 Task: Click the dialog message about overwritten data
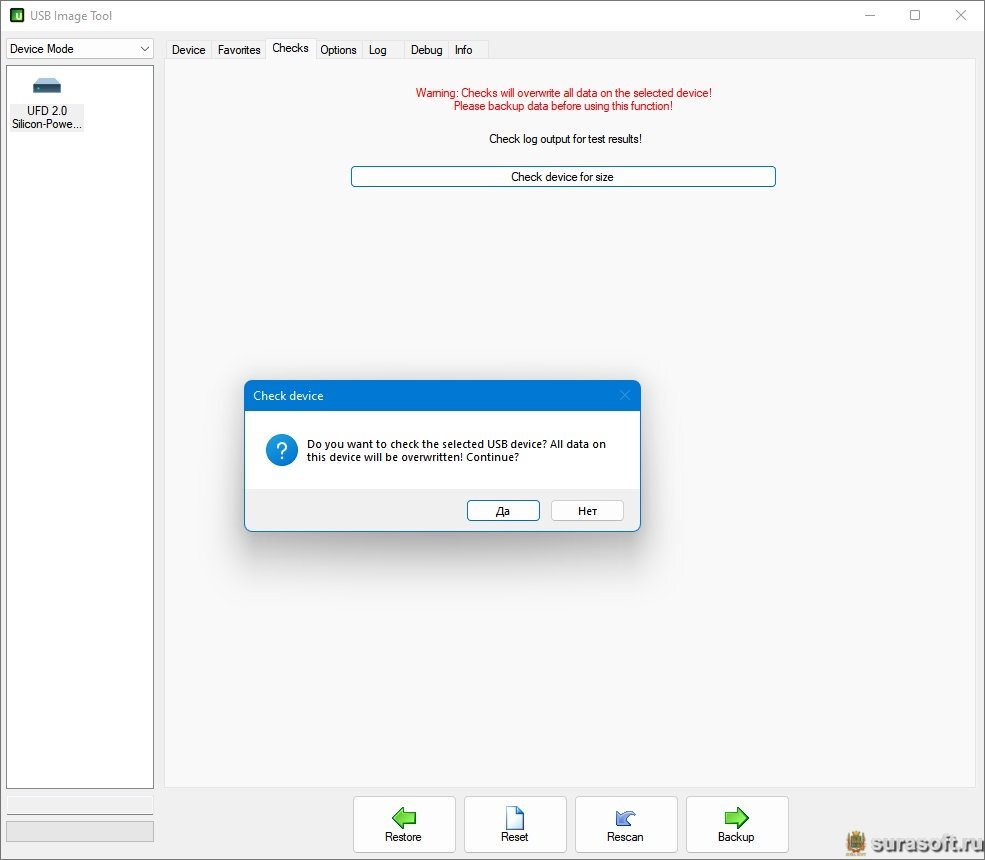456,450
